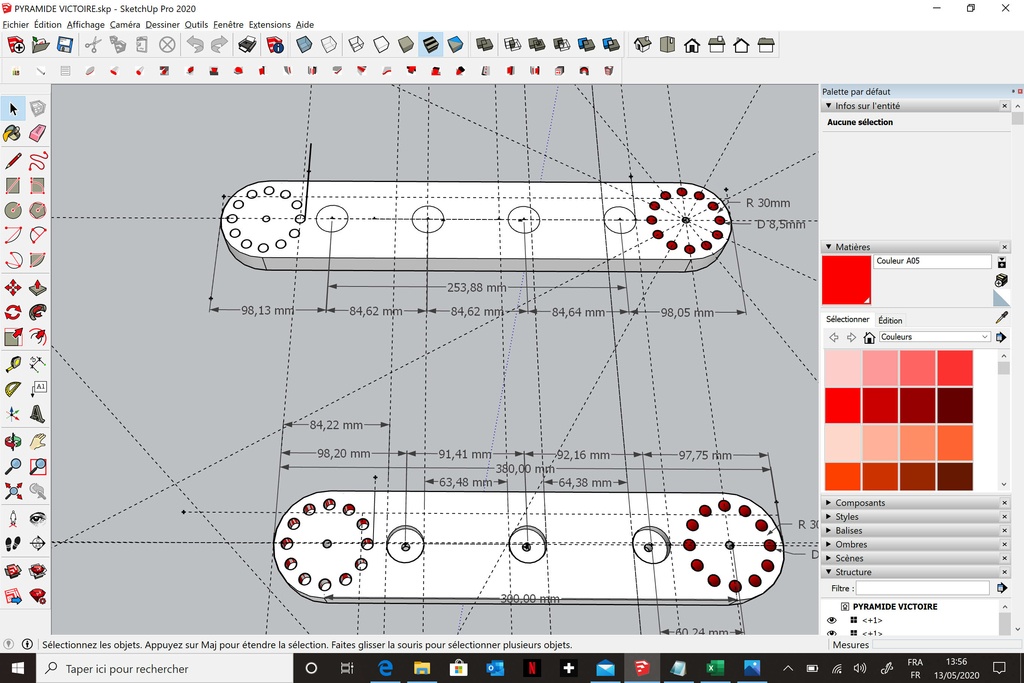Activate the Zoom magnifier tool
The height and width of the screenshot is (683, 1024).
click(13, 466)
